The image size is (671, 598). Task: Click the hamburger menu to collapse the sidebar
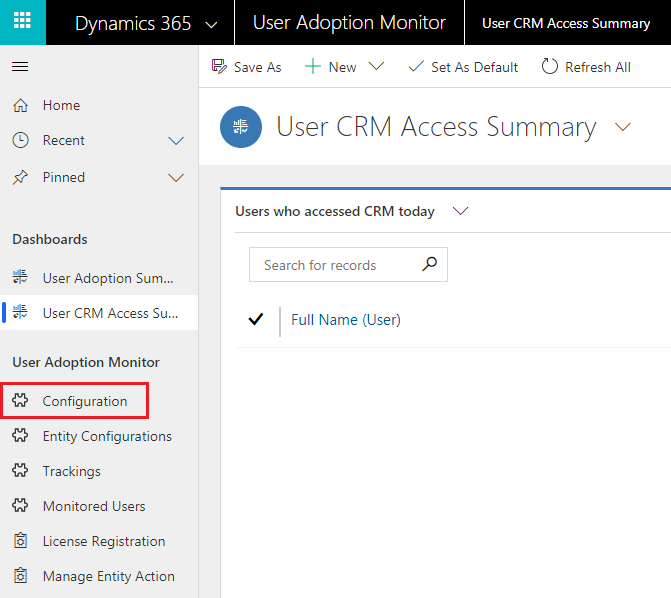[x=20, y=67]
